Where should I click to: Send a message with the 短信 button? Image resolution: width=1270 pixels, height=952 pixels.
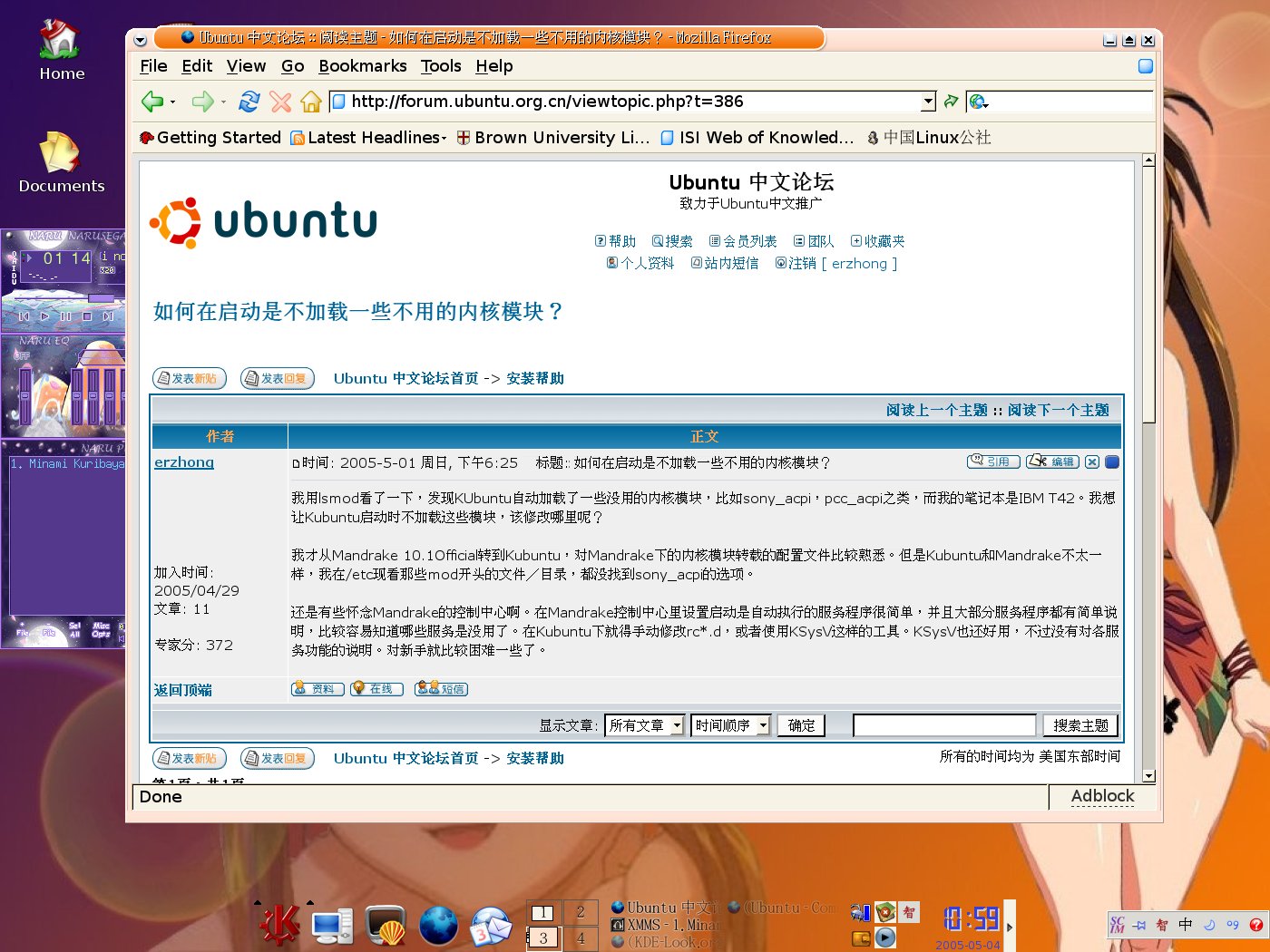[x=441, y=689]
